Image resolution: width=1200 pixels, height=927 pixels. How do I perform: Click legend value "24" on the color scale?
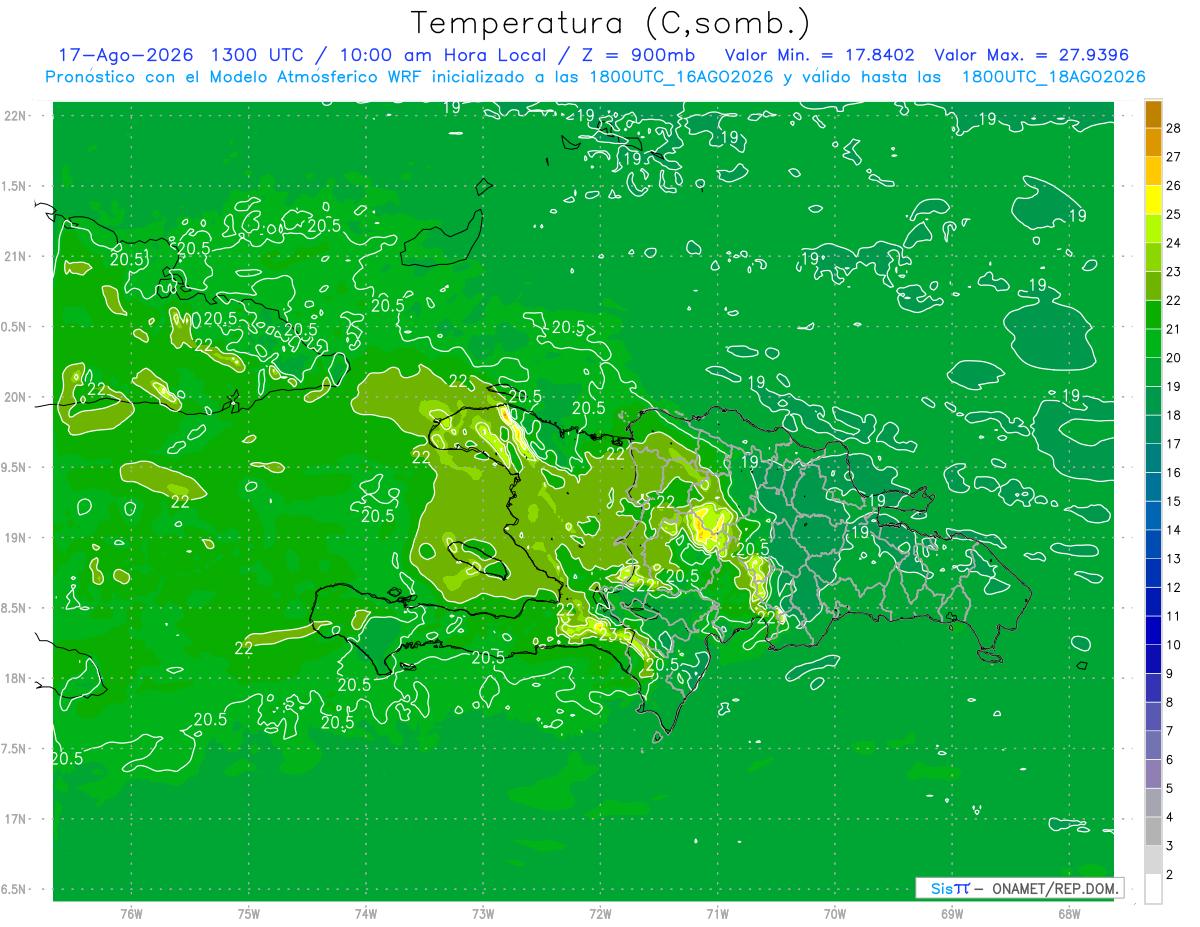coord(1174,243)
